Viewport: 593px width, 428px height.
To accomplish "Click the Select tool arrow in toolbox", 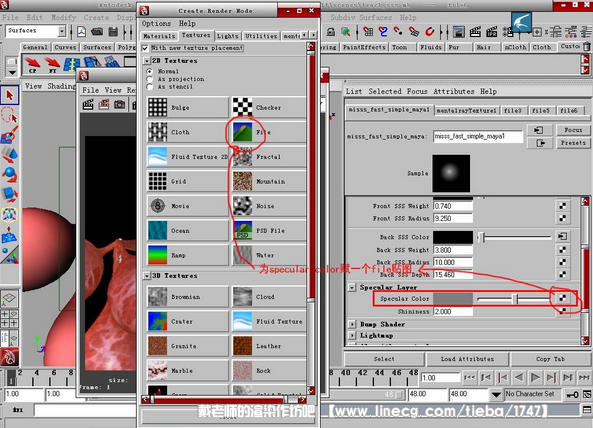I will coord(9,95).
